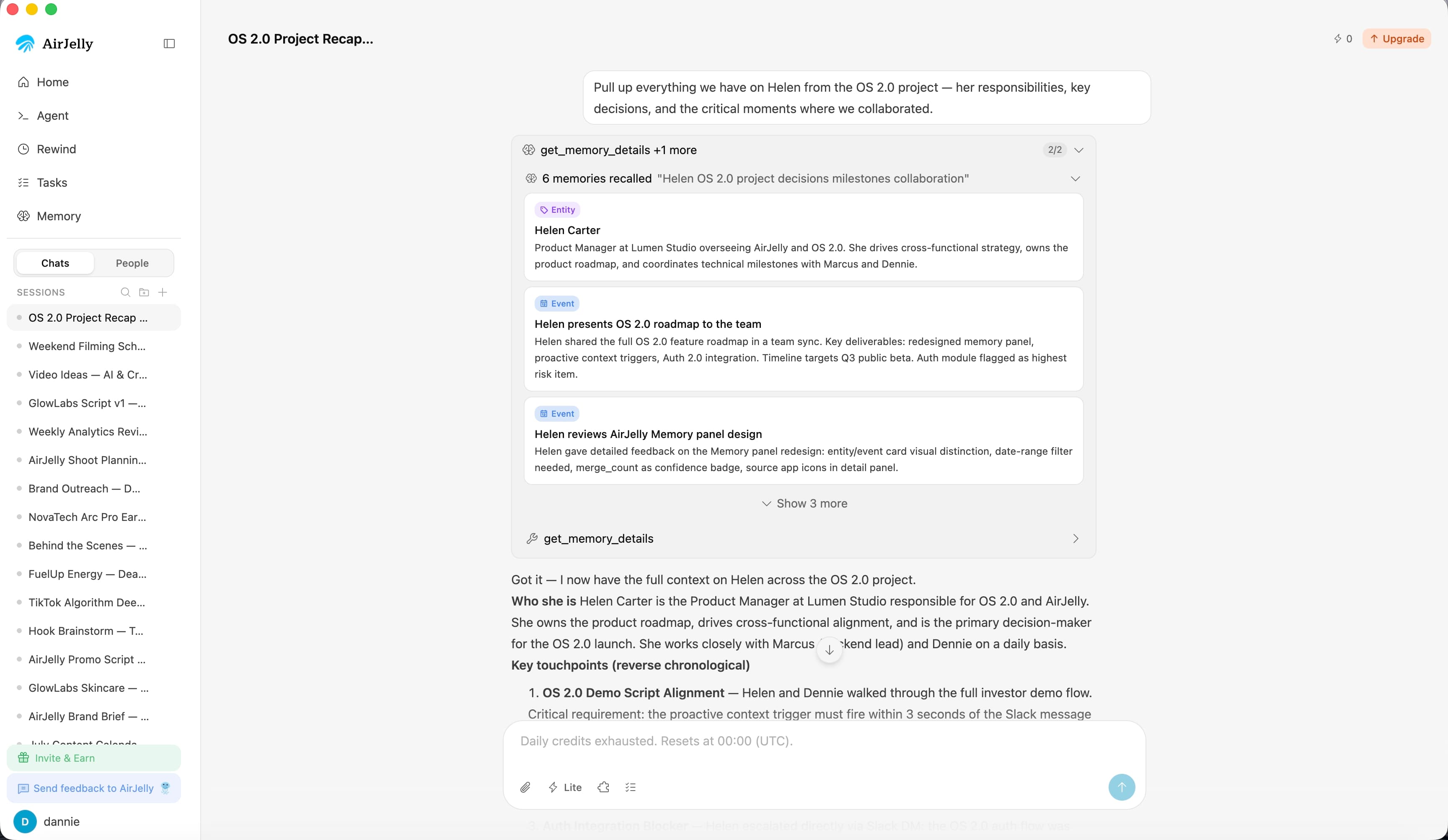This screenshot has width=1448, height=840.
Task: Open the Behind the Scenes session
Action: click(x=94, y=546)
